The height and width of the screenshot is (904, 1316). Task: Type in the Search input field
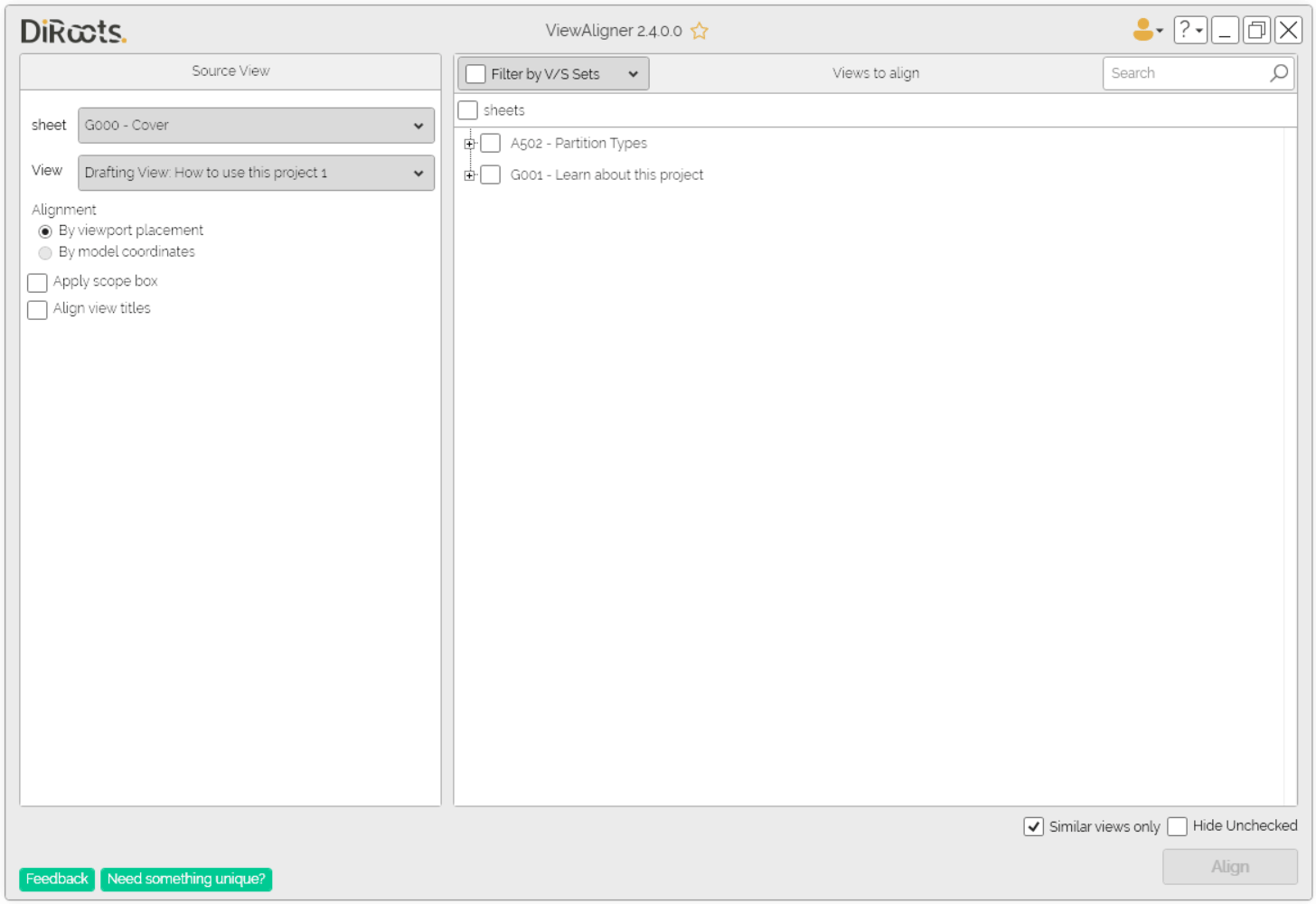point(1184,73)
